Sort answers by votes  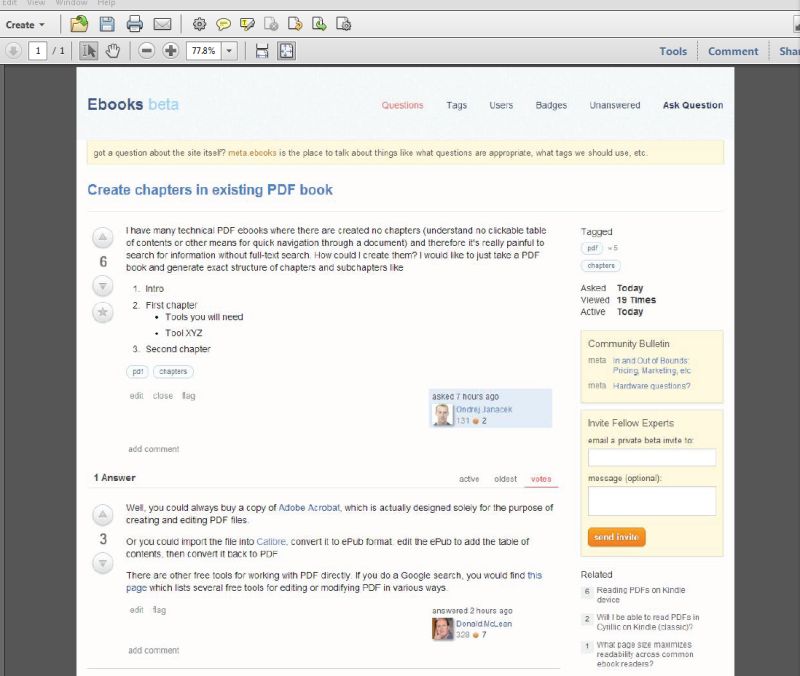tap(541, 479)
